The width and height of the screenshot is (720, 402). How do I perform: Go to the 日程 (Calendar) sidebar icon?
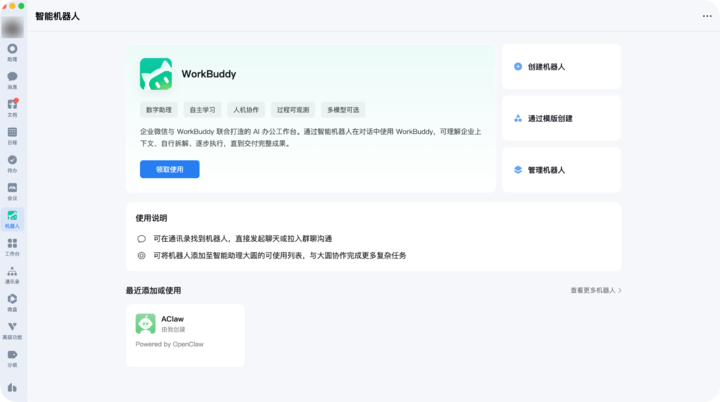(12, 136)
